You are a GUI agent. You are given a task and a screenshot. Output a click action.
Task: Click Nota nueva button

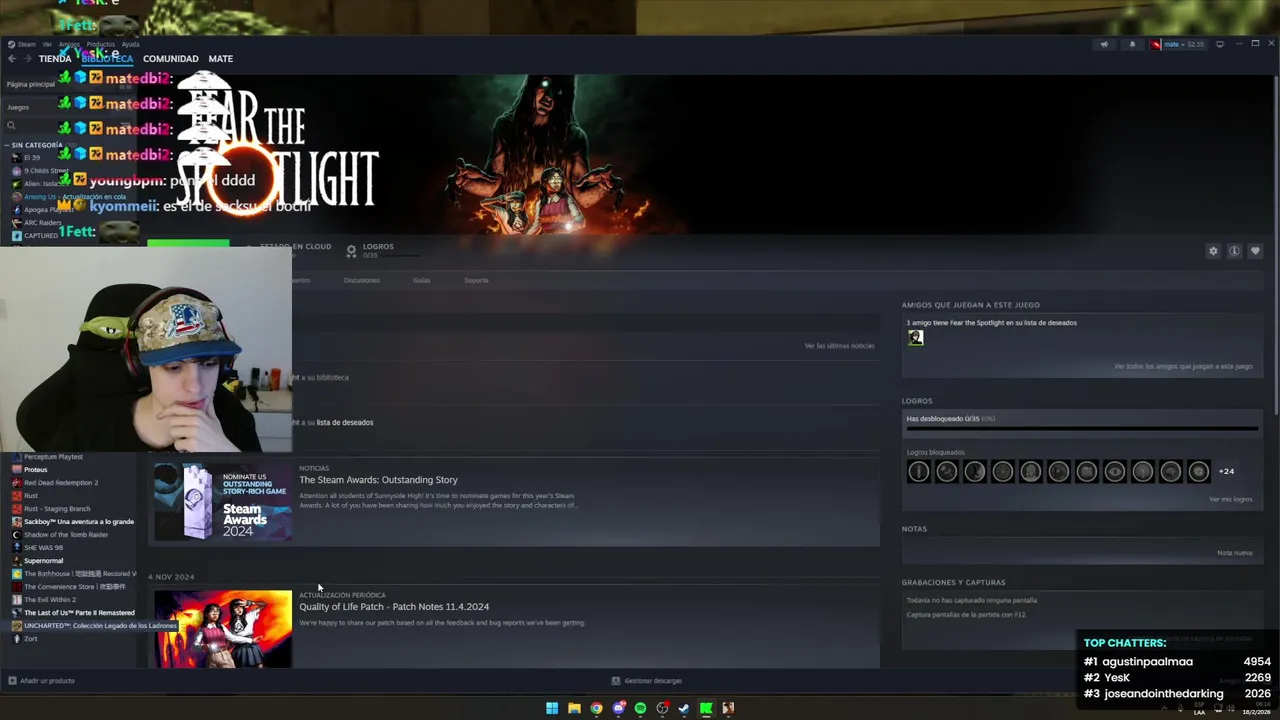pos(1235,553)
